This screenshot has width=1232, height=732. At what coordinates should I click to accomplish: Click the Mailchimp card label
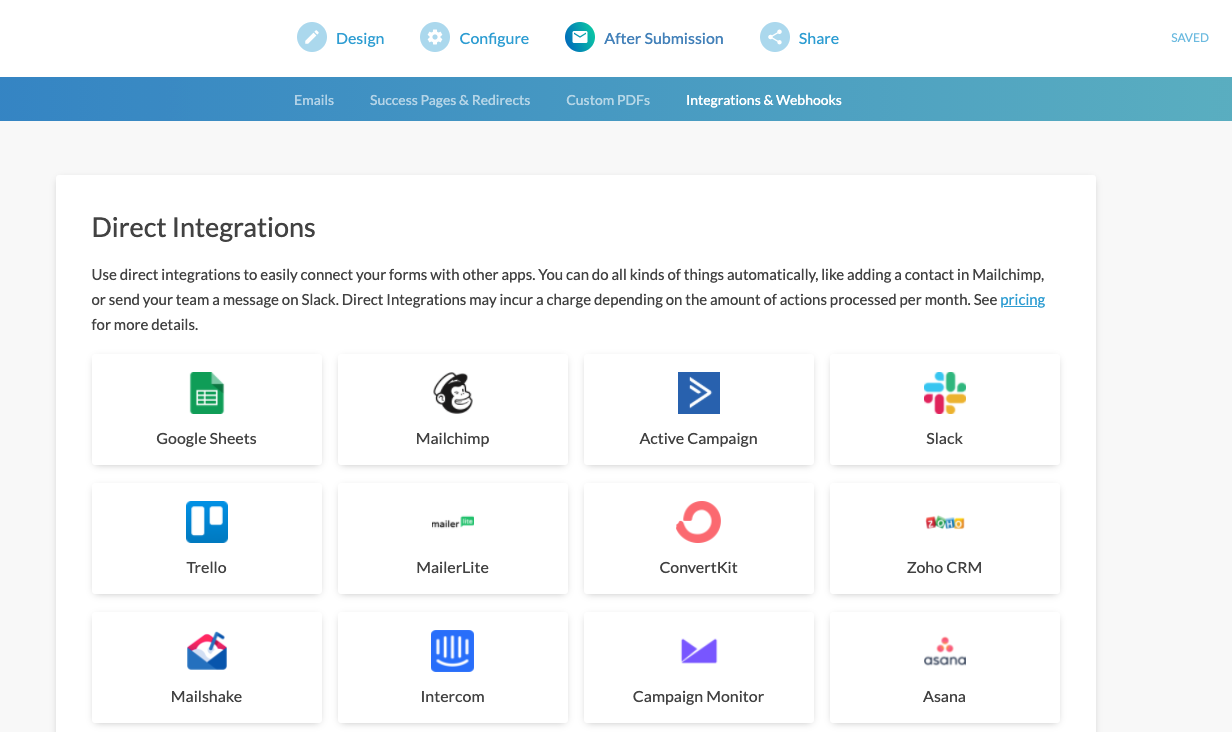point(453,438)
